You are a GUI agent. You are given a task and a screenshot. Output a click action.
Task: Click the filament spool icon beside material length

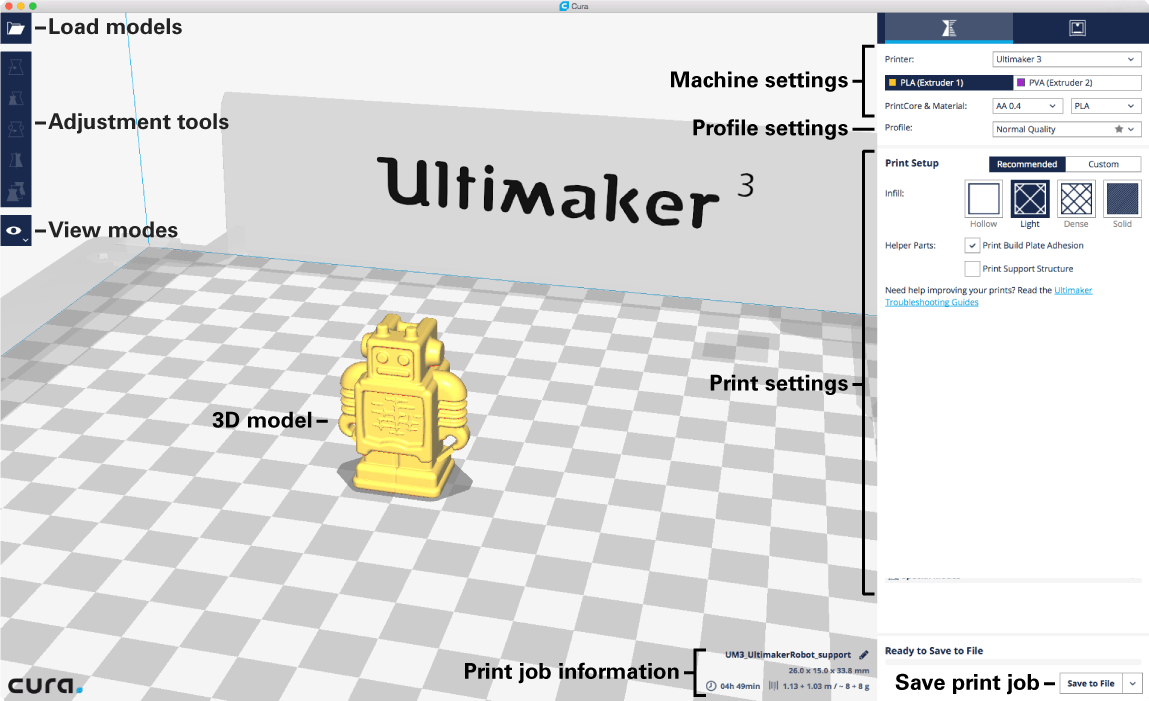point(774,686)
